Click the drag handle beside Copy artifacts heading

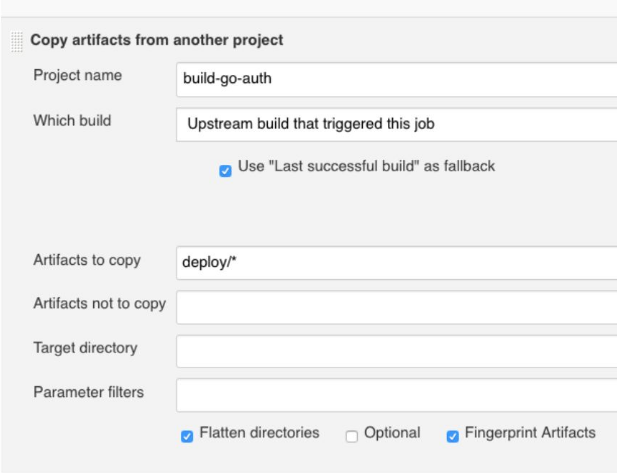pos(16,41)
